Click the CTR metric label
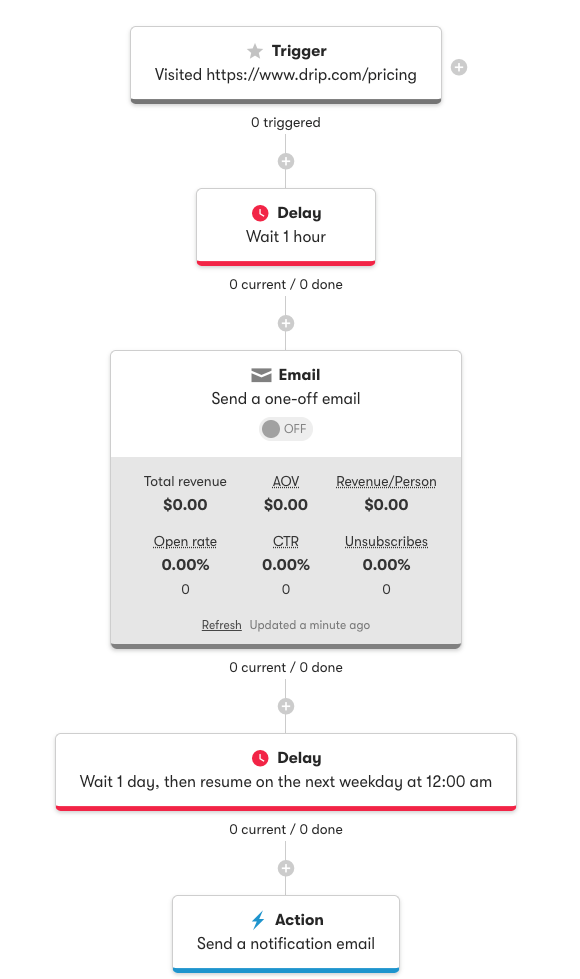This screenshot has width=580, height=979. (286, 541)
